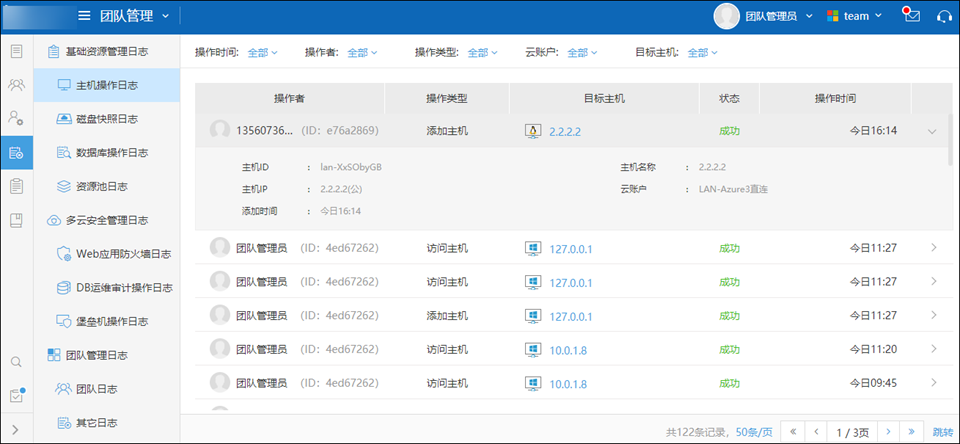Click the 团队管理员 profile avatar in header
Viewport: 960px width, 444px height.
coord(727,16)
